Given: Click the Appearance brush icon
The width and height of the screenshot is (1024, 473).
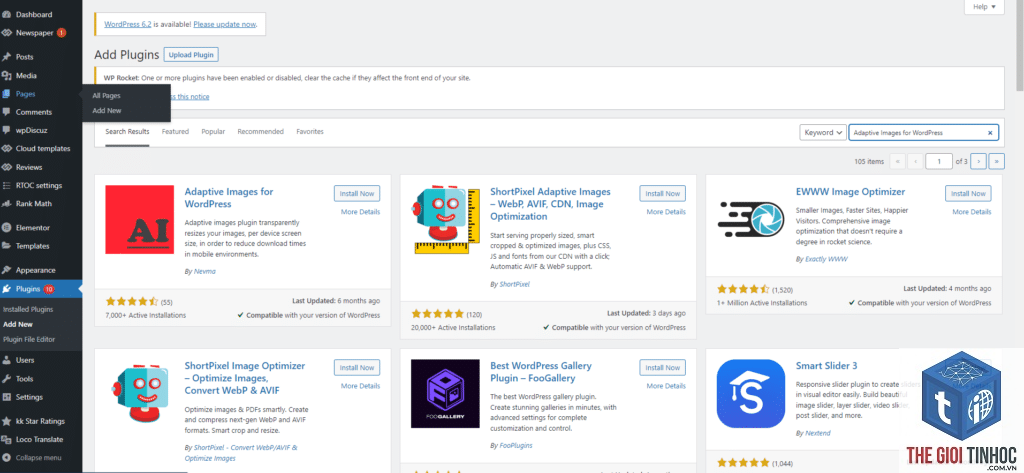Looking at the screenshot, I should point(7,270).
